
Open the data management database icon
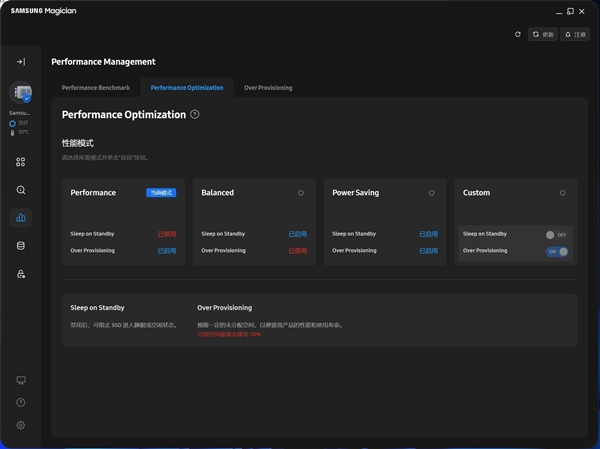pos(21,246)
